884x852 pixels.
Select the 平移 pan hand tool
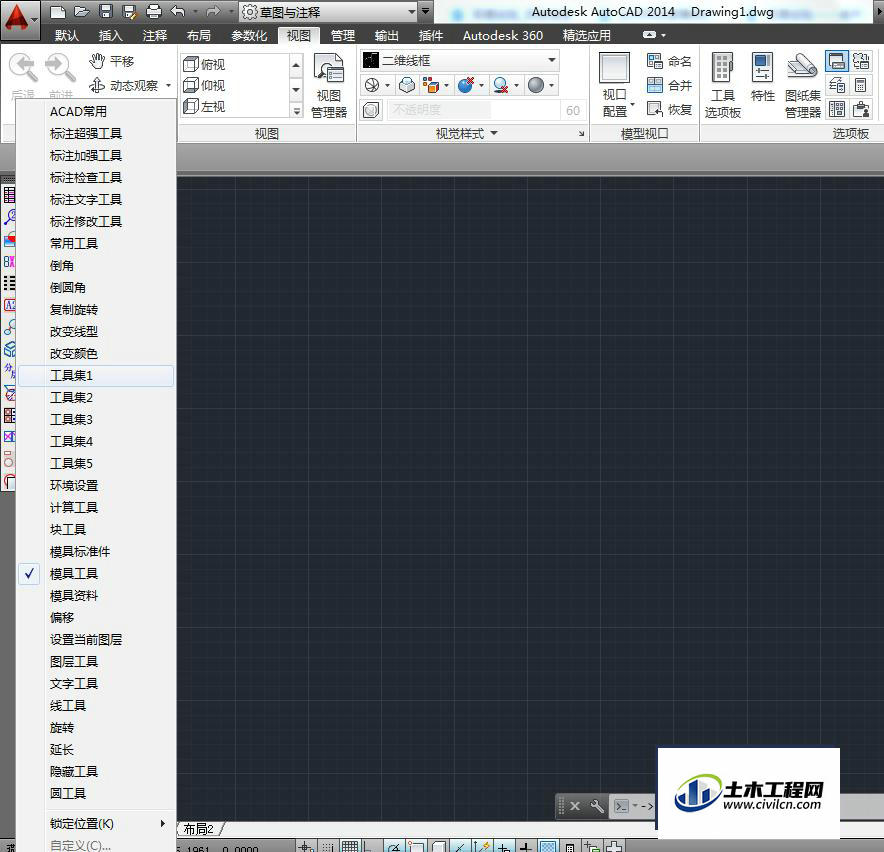[x=112, y=61]
